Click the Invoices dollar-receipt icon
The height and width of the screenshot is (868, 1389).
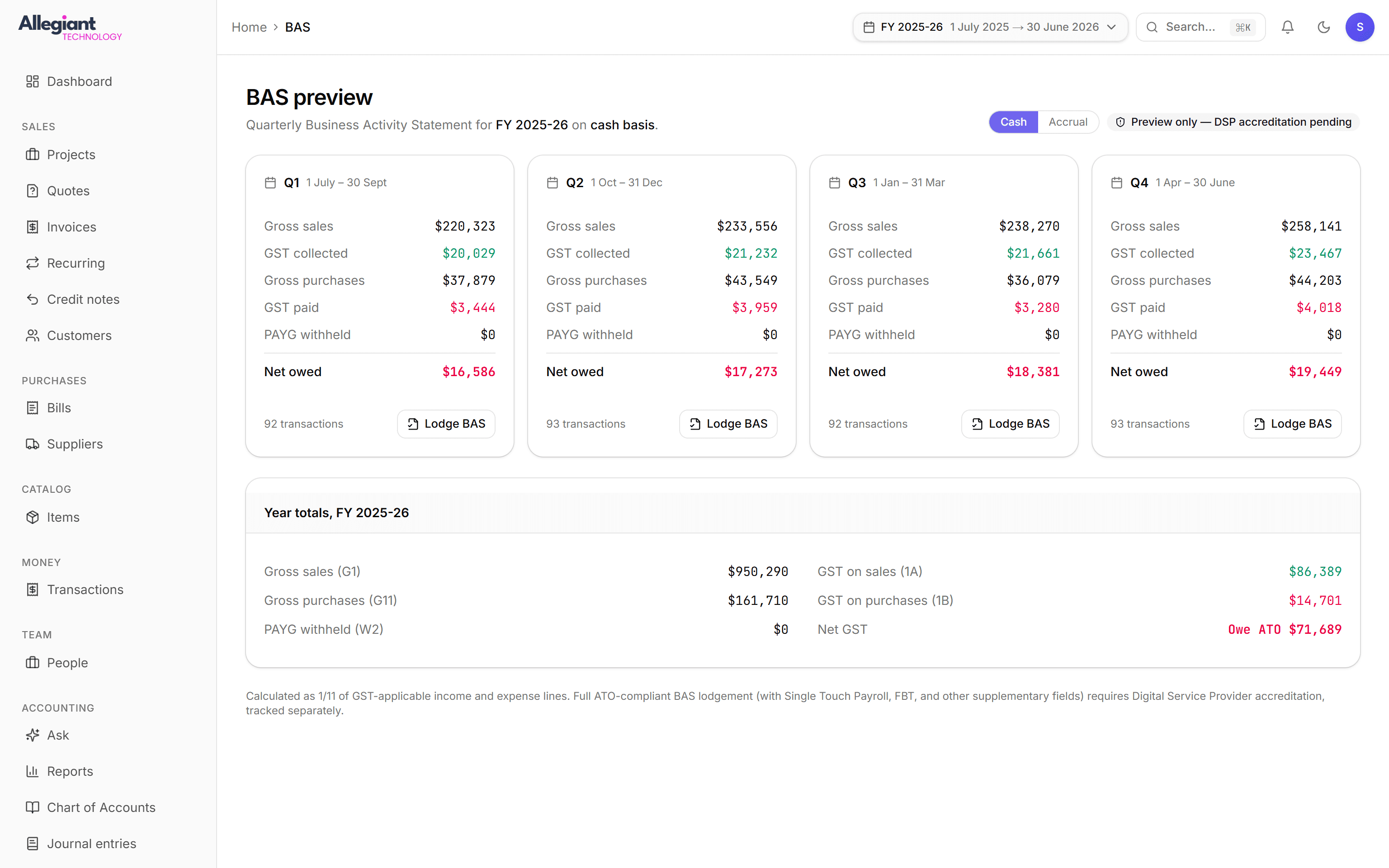[x=32, y=227]
